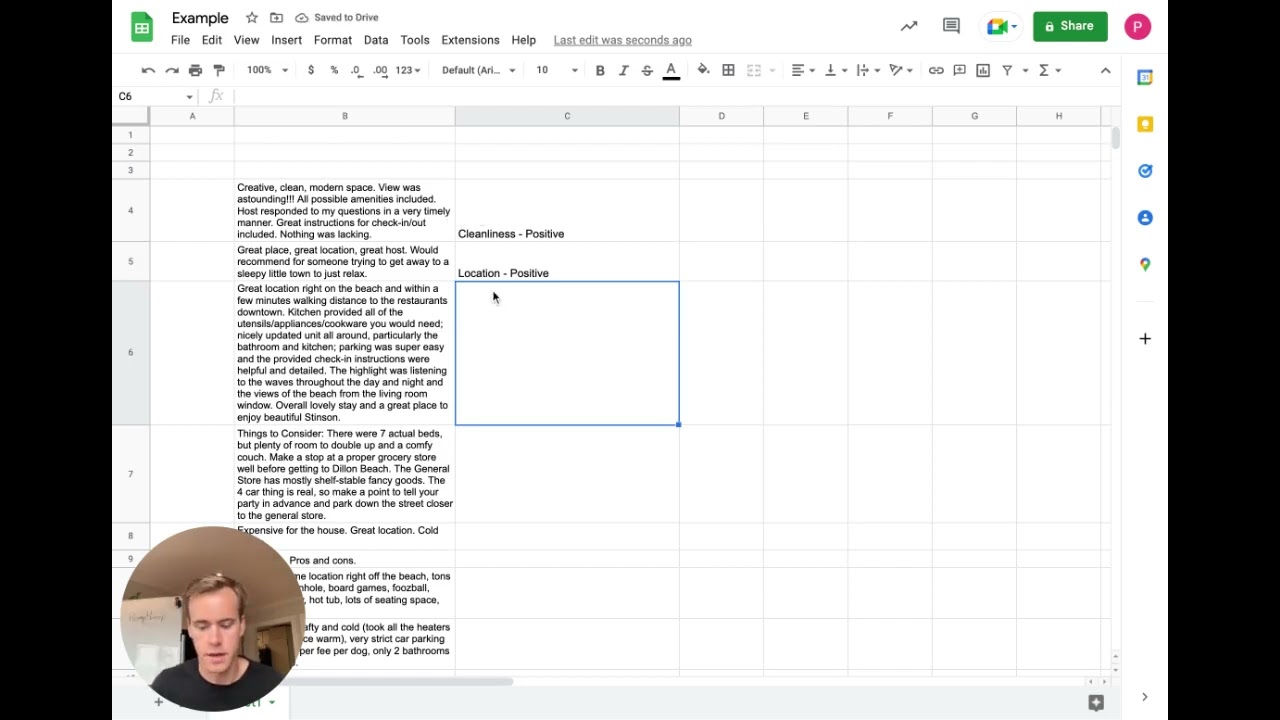
Task: Open the Help menu
Action: coord(524,40)
